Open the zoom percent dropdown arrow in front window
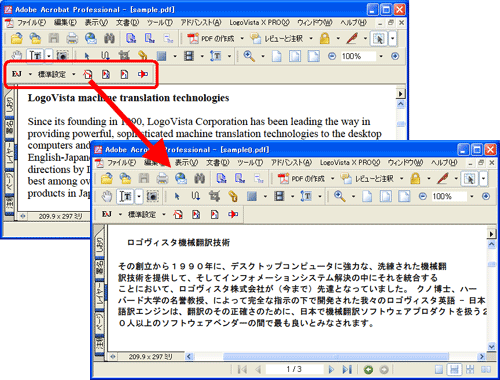The width and height of the screenshot is (500, 380). point(472,196)
